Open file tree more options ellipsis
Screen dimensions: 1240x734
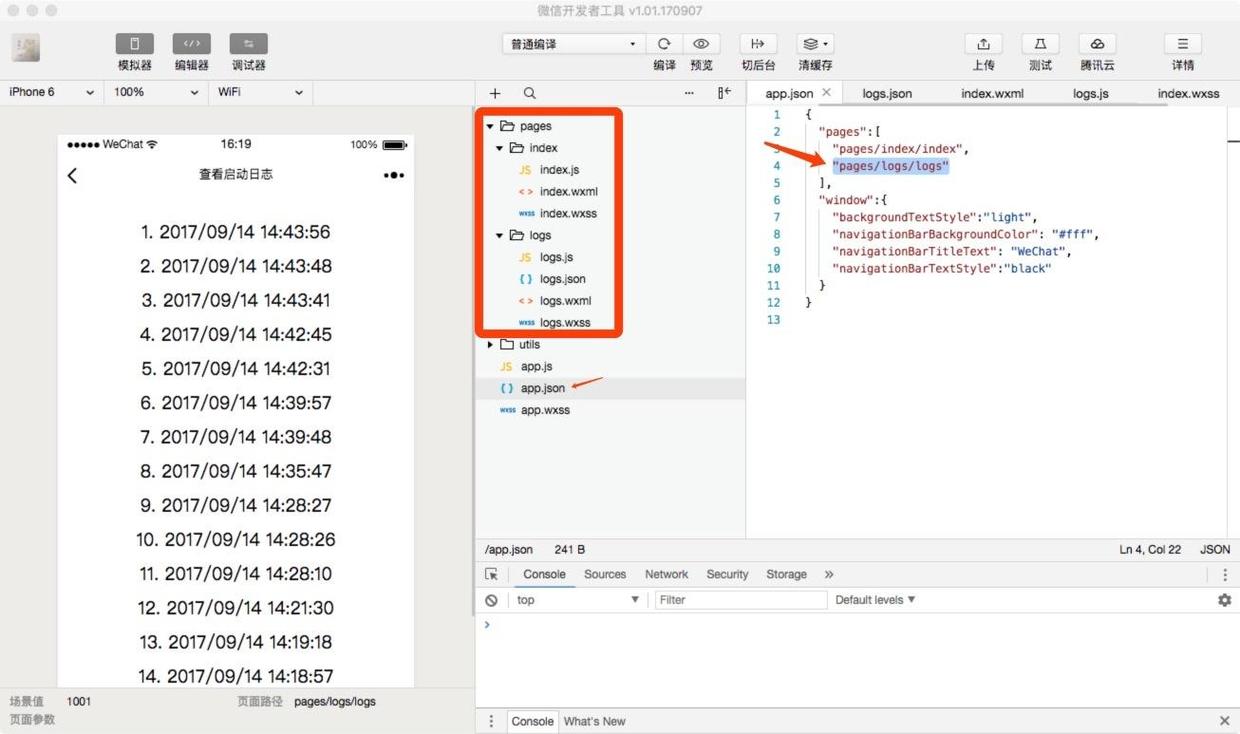pyautogui.click(x=689, y=93)
